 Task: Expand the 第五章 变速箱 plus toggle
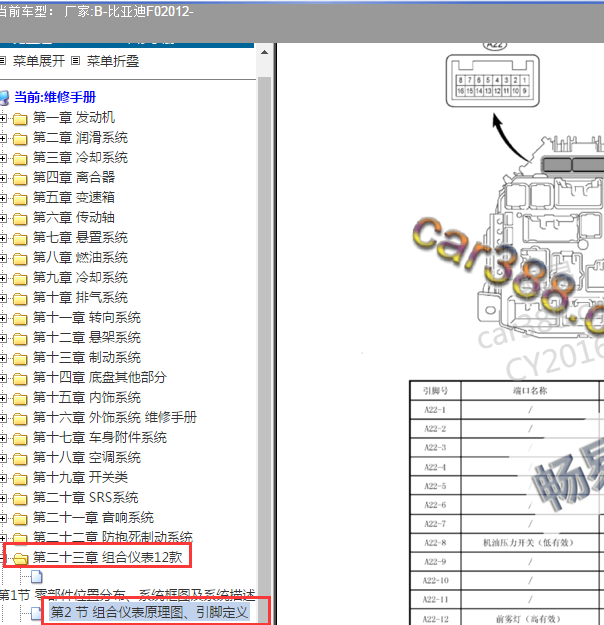[x=3, y=198]
